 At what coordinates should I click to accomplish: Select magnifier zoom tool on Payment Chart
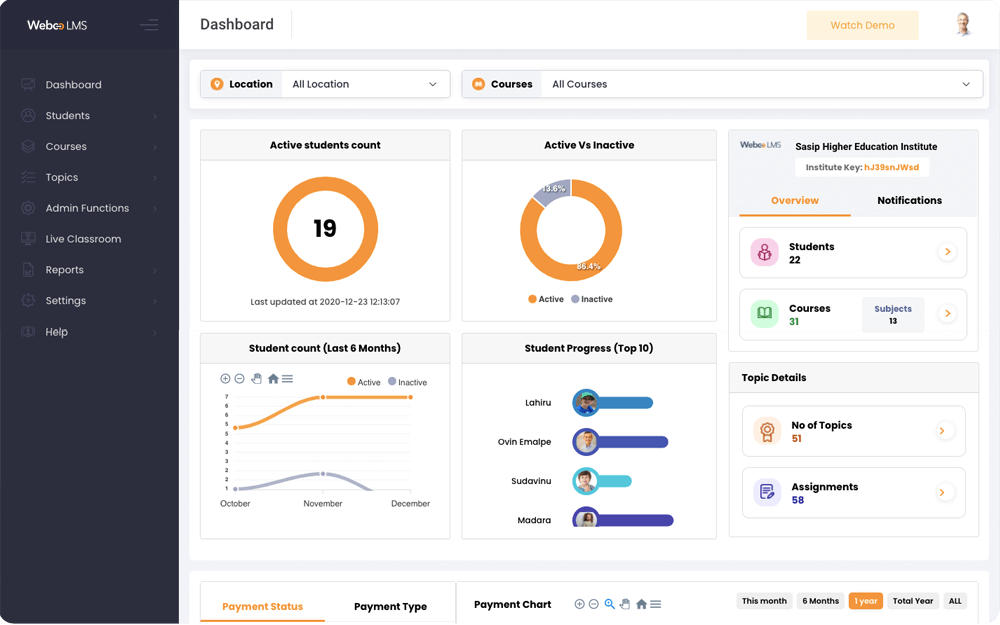coord(610,604)
